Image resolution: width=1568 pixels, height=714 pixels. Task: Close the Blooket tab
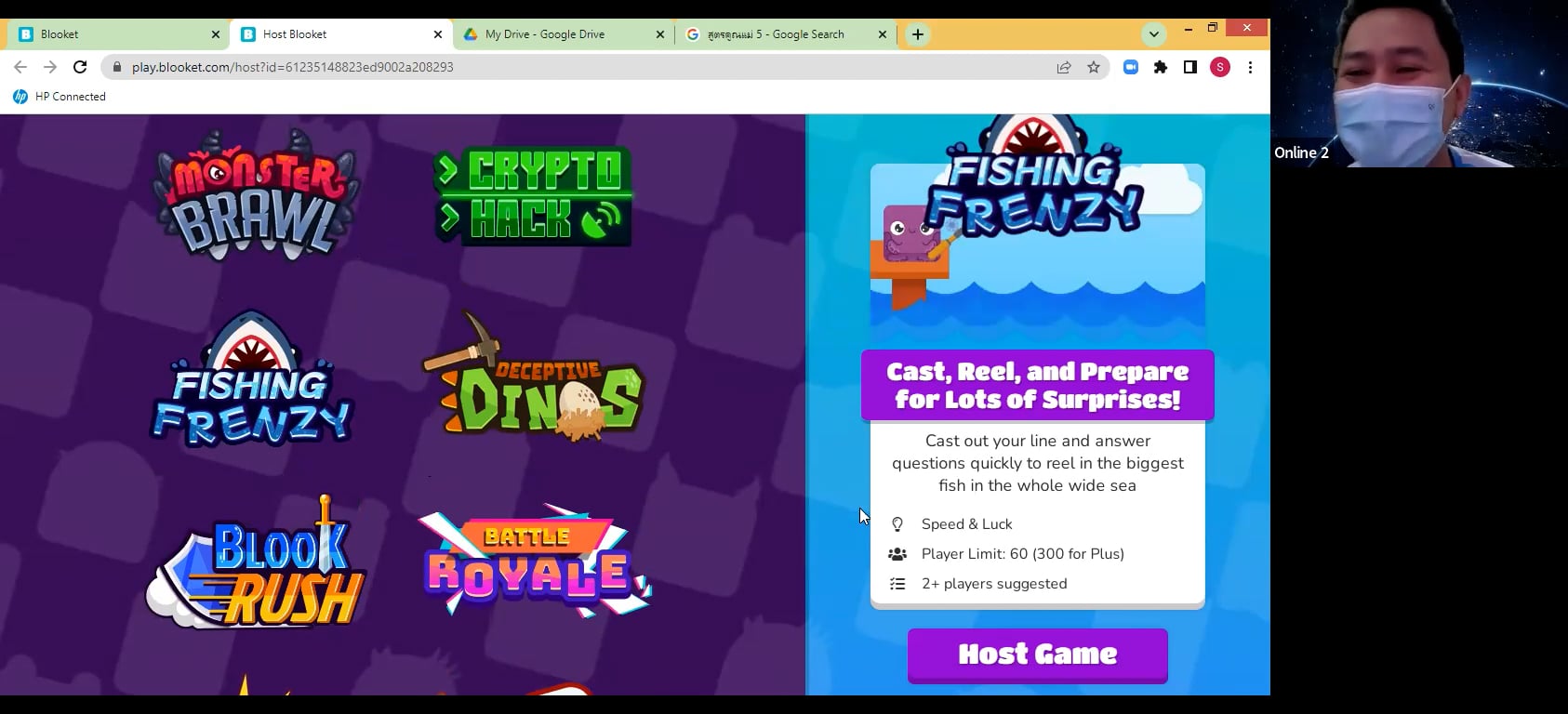216,34
